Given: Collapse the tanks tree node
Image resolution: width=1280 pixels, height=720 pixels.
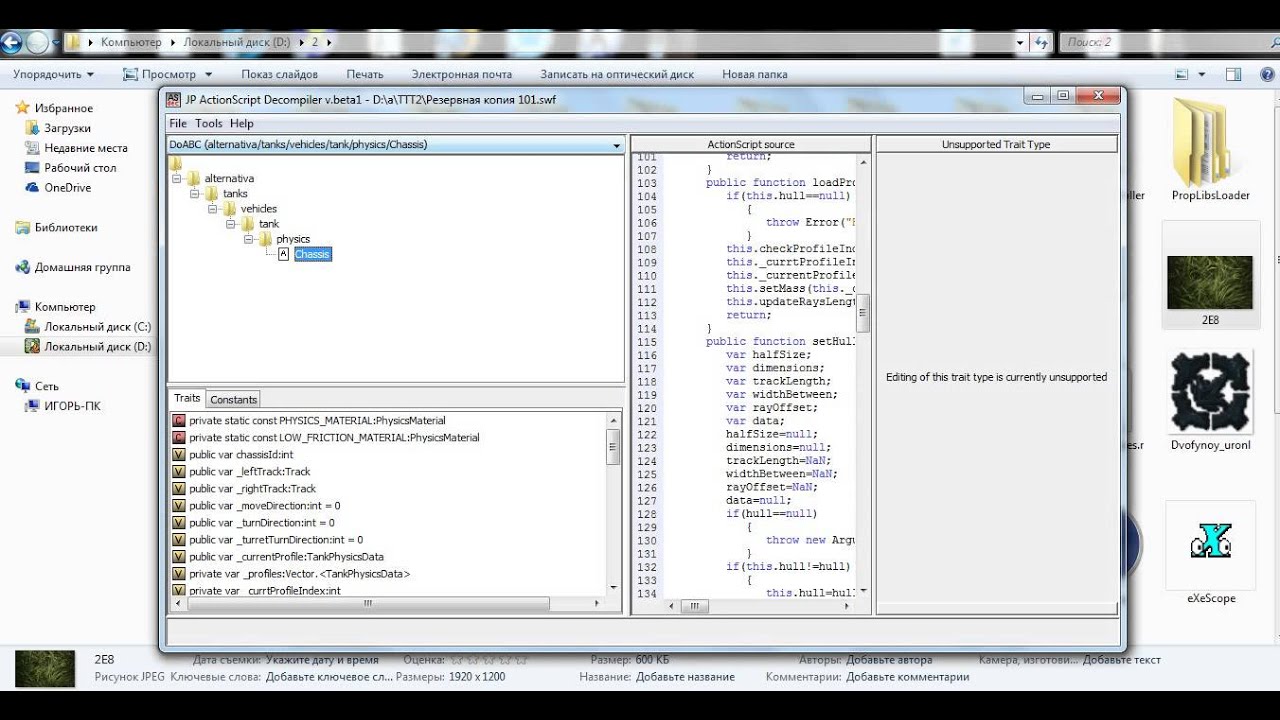Looking at the screenshot, I should (x=194, y=193).
